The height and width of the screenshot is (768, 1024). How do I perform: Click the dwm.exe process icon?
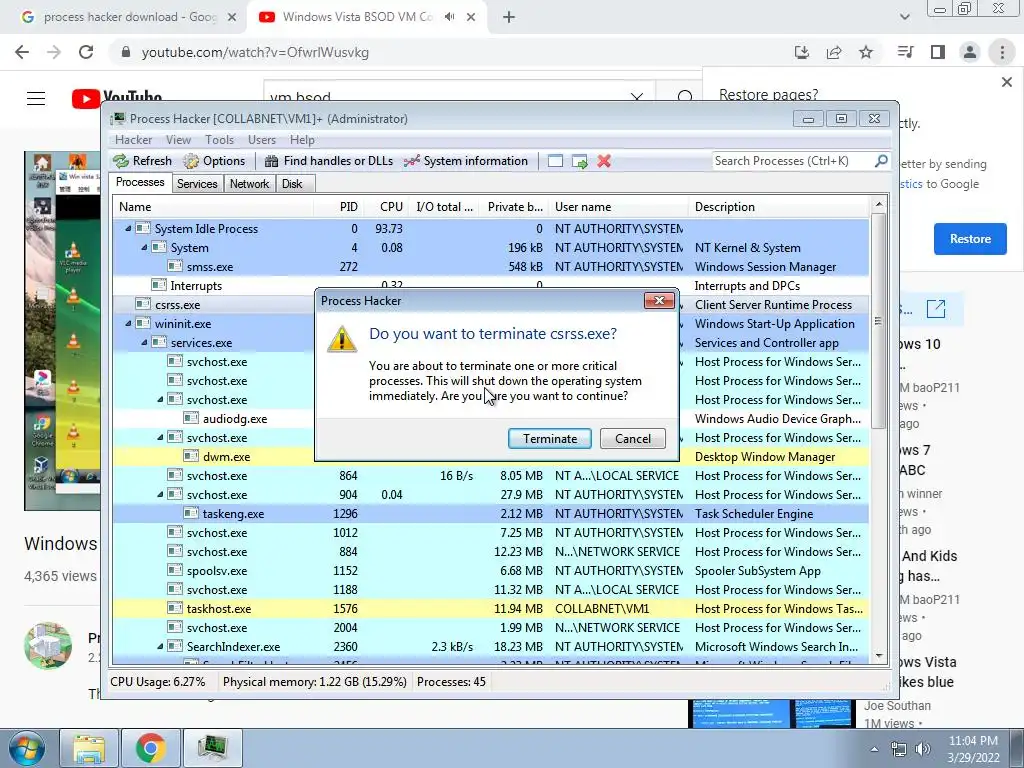pos(191,456)
